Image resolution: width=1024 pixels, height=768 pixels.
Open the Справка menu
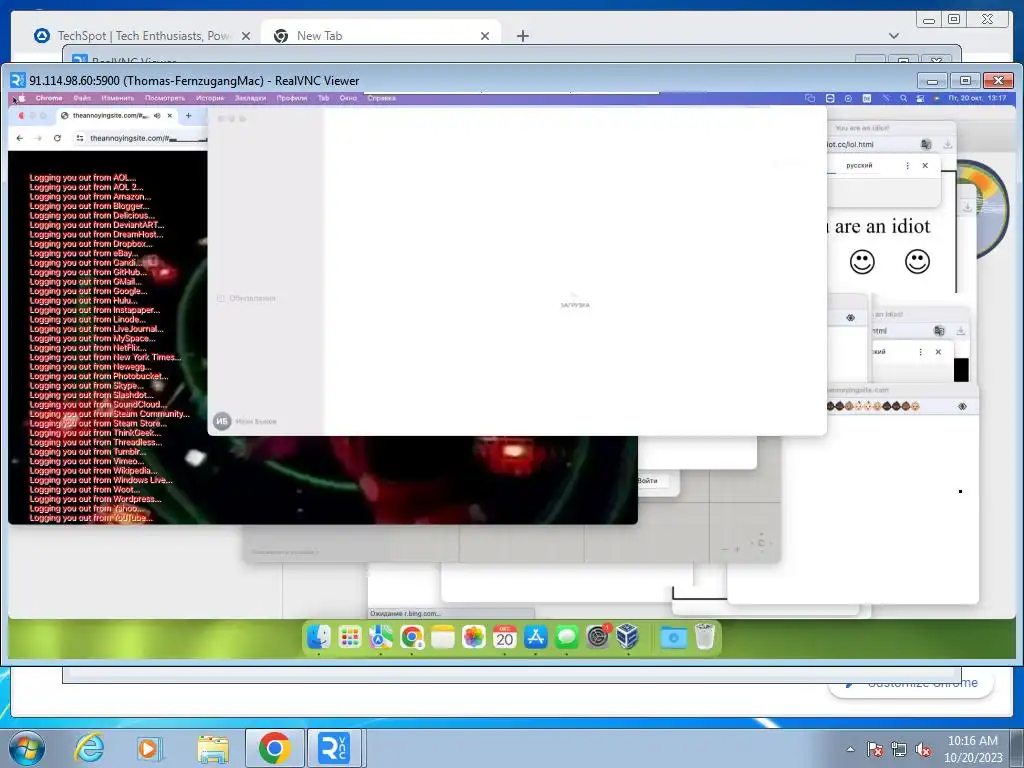[381, 98]
